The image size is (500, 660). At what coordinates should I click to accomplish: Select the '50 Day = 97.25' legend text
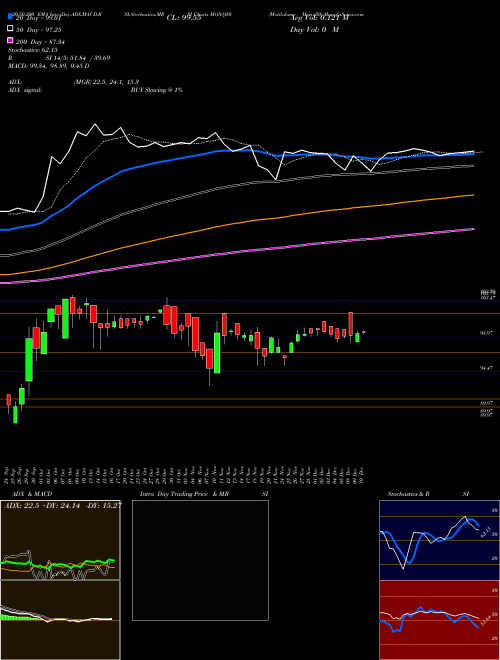pos(41,29)
